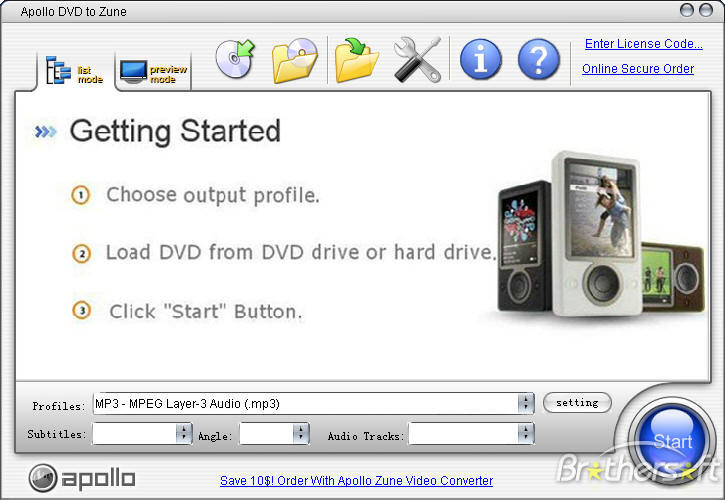Click the left round title bar button
Image resolution: width=725 pixels, height=500 pixels.
point(687,10)
